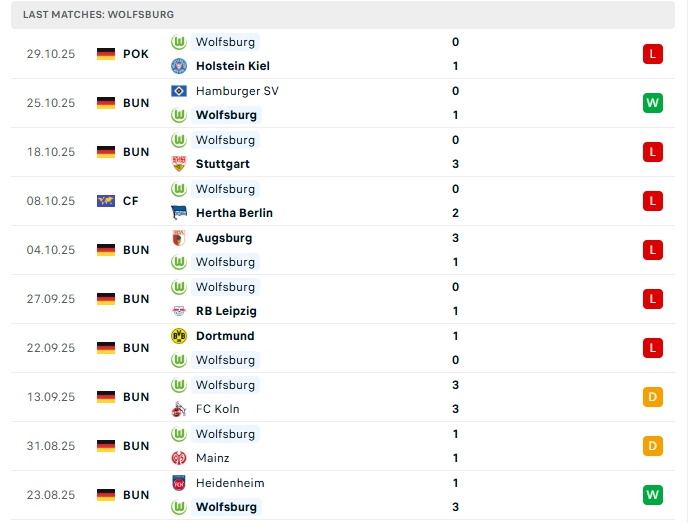Click the Hamburger SV club logo

point(179,91)
